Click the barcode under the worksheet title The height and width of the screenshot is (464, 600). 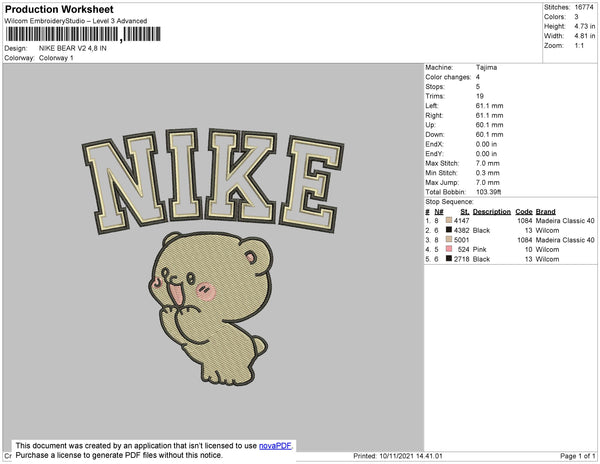(x=83, y=34)
